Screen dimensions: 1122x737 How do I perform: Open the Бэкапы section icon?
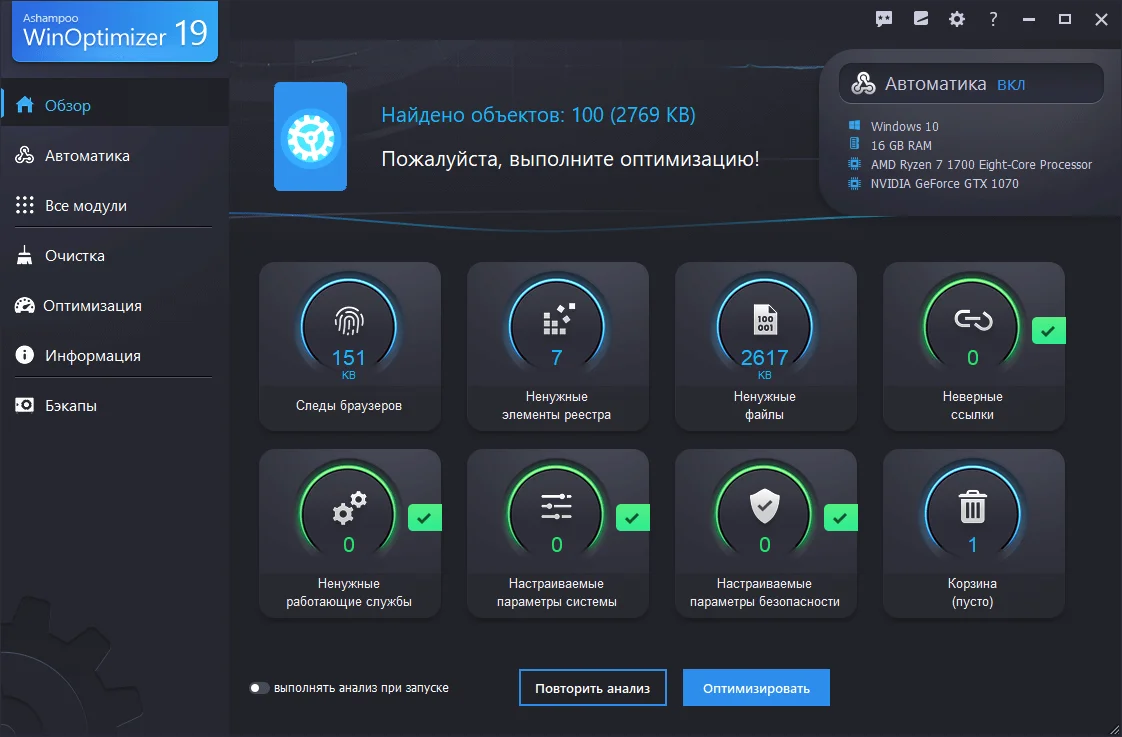24,405
